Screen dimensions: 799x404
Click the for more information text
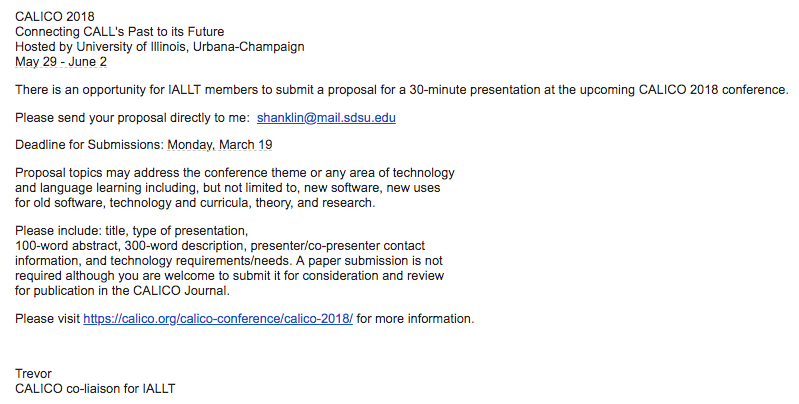(415, 319)
